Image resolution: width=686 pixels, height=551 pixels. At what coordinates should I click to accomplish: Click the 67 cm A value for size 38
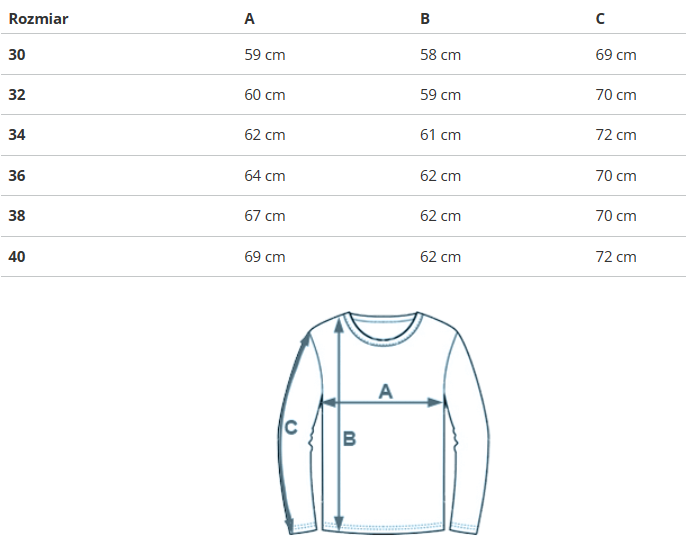(265, 216)
